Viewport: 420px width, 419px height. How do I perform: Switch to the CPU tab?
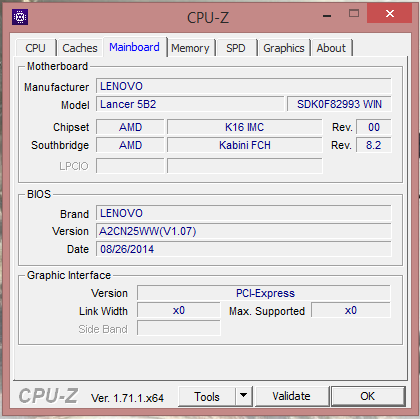tap(35, 48)
